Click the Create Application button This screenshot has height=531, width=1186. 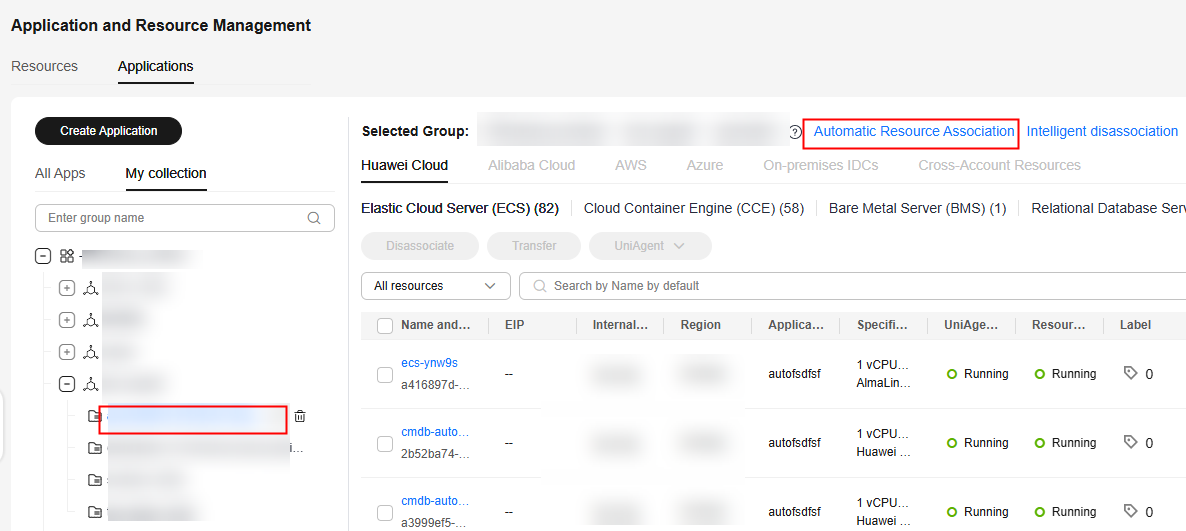(x=109, y=131)
